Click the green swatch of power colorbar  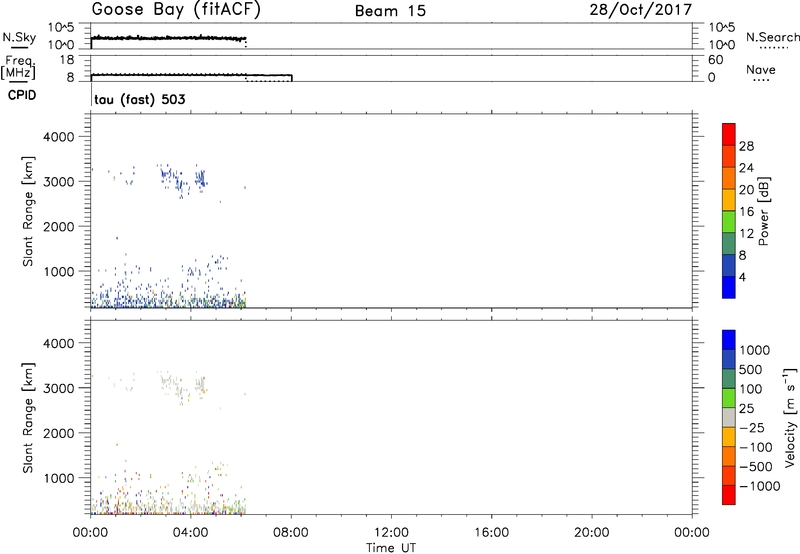pos(729,221)
